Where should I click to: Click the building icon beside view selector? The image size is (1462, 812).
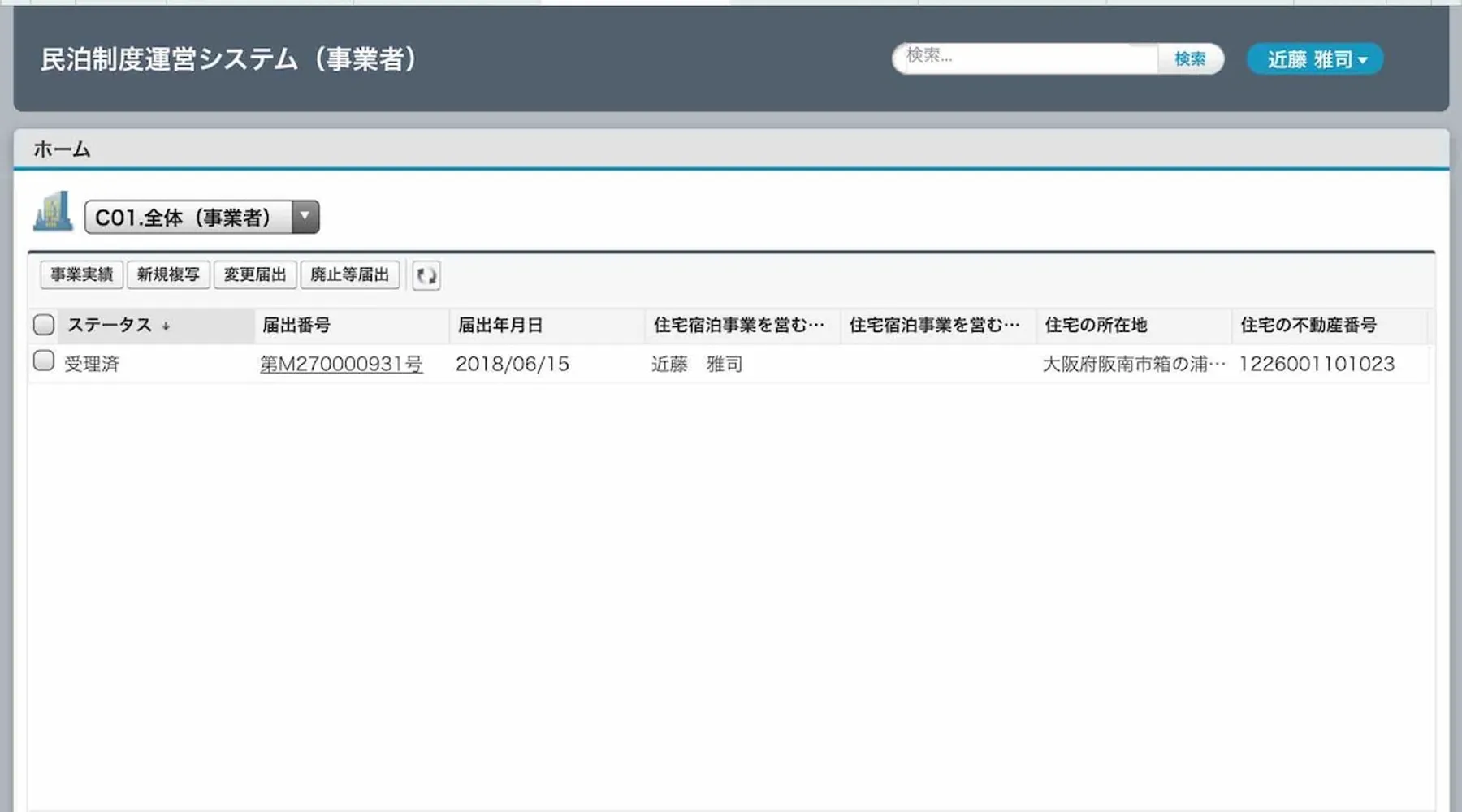point(53,213)
